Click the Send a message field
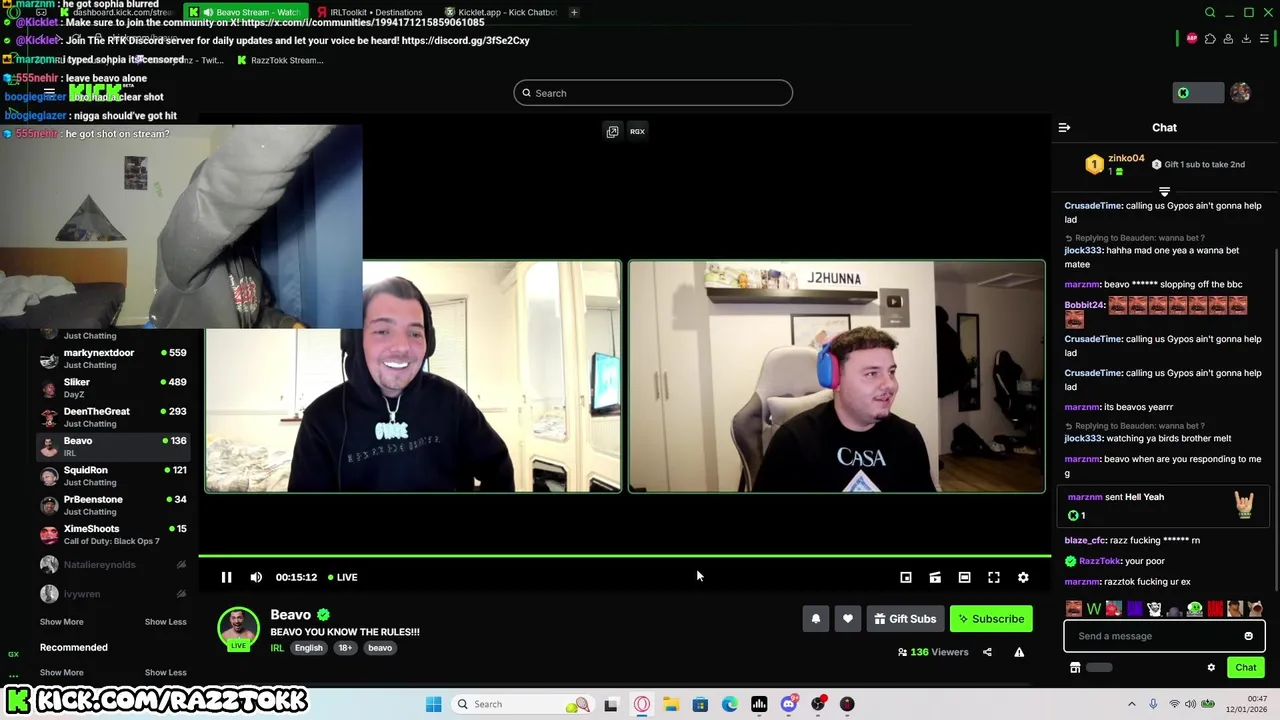The width and height of the screenshot is (1280, 720). 1164,636
